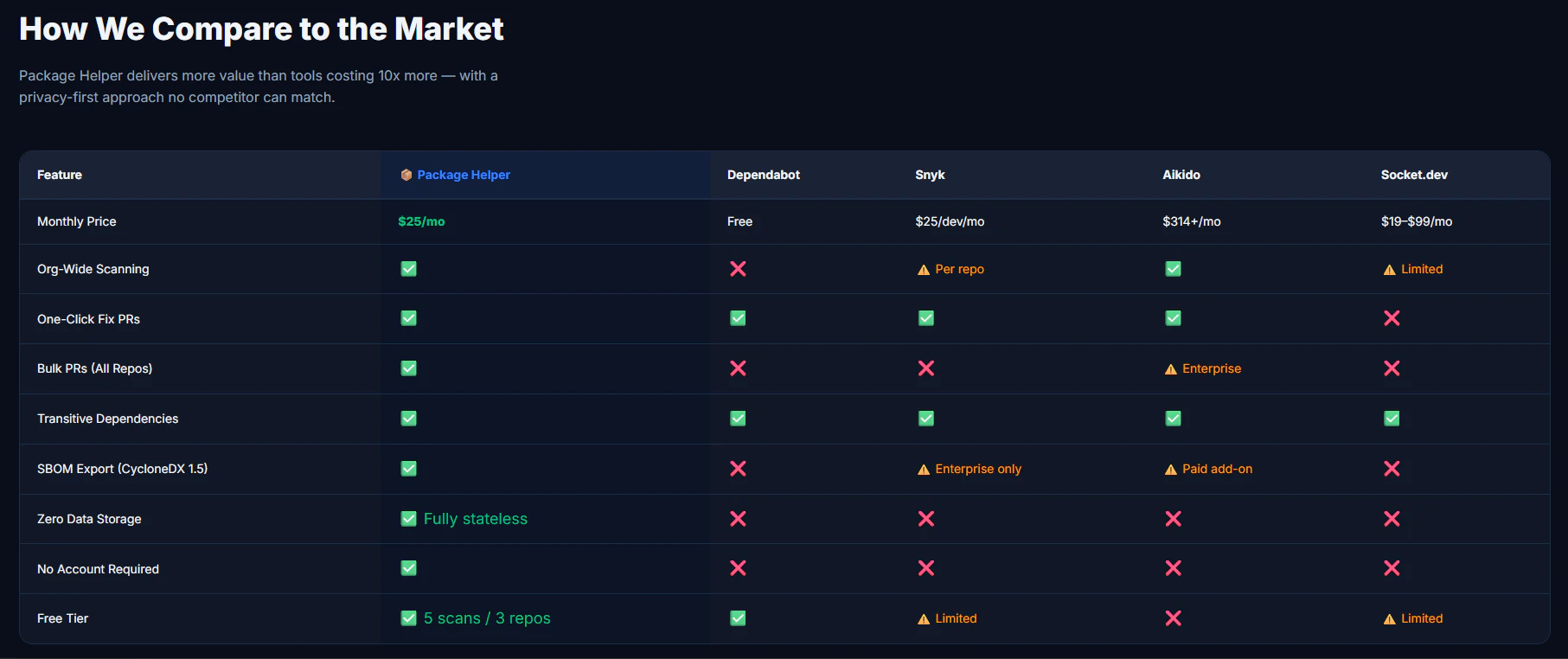The image size is (1568, 659).
Task: Click the $25/dev/mo Snyk price
Action: 950,221
